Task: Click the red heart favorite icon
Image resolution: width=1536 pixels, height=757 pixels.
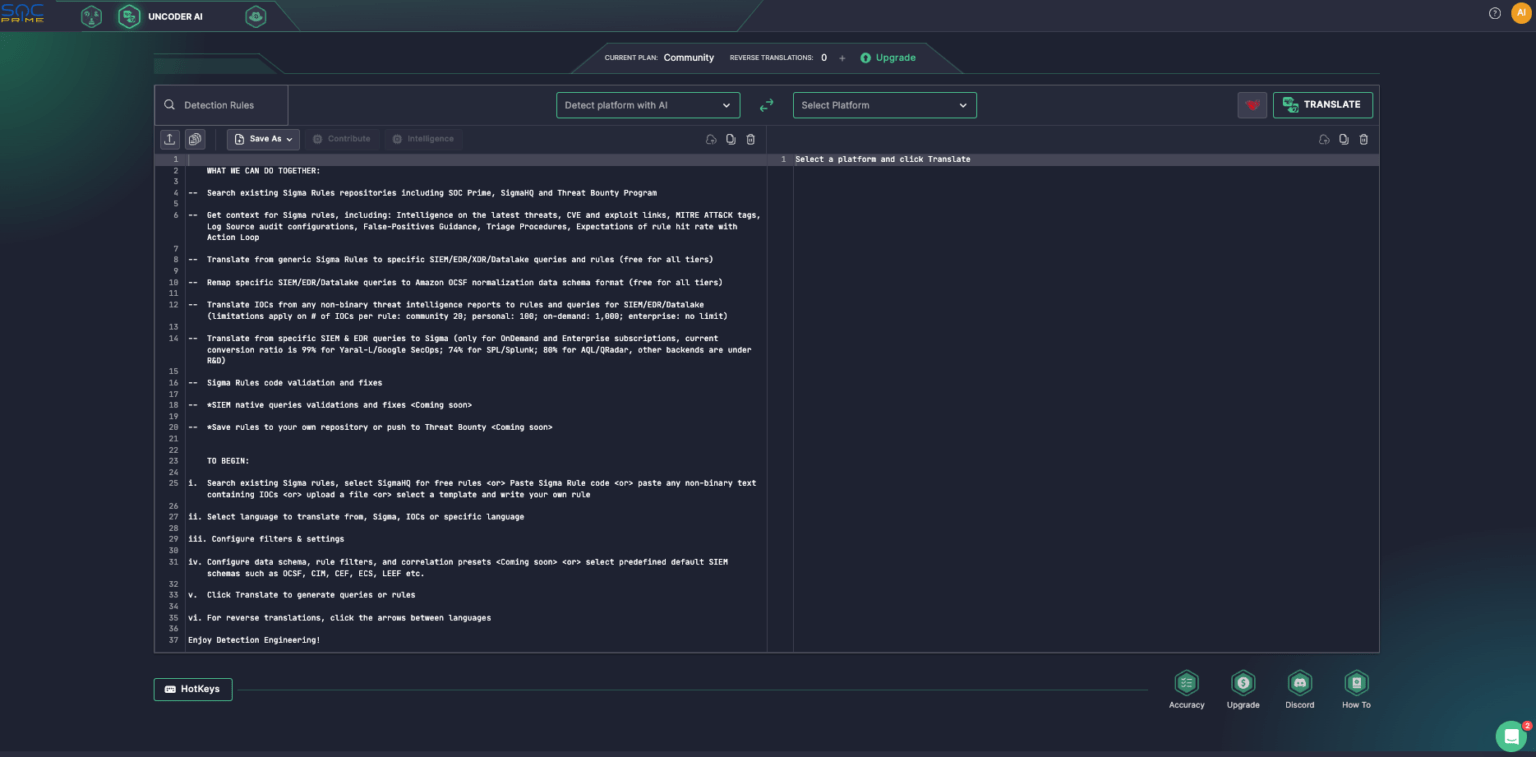Action: click(x=1252, y=105)
